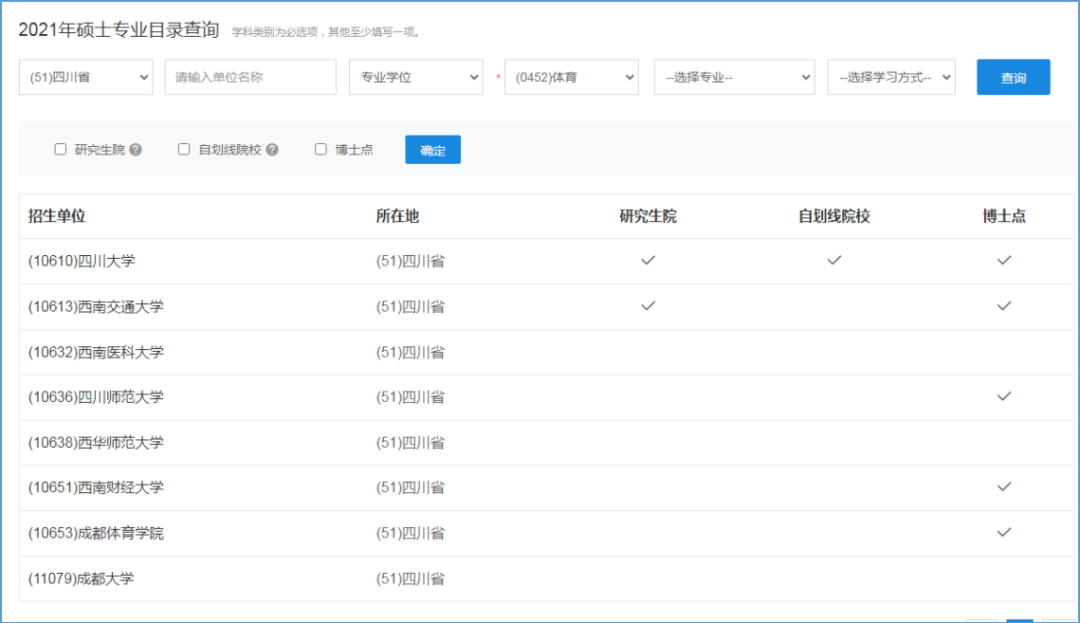Click 成都体育学院's 博士点 checkmark

(x=1004, y=532)
